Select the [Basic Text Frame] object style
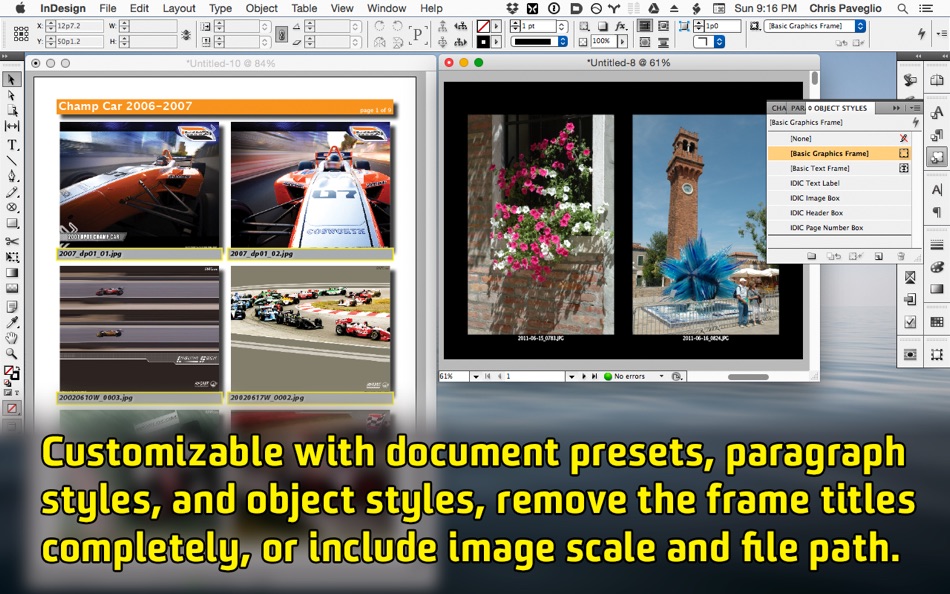This screenshot has width=950, height=594. pyautogui.click(x=840, y=169)
